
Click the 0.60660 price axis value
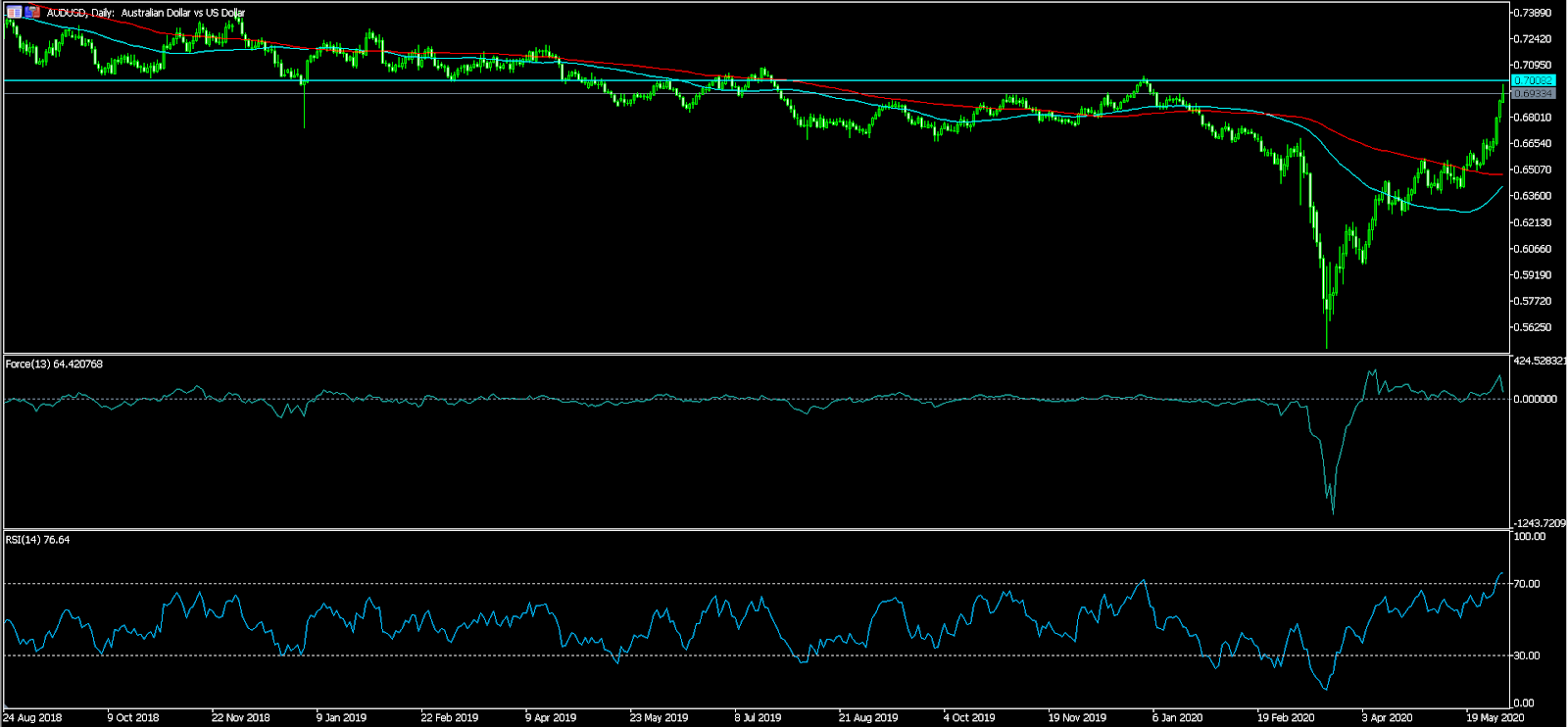1533,249
